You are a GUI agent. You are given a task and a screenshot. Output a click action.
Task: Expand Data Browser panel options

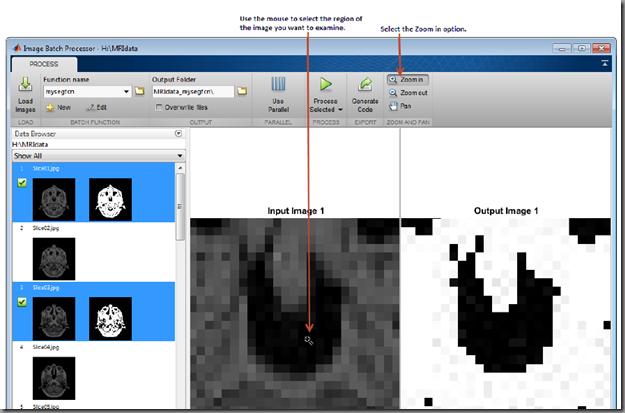pos(179,134)
